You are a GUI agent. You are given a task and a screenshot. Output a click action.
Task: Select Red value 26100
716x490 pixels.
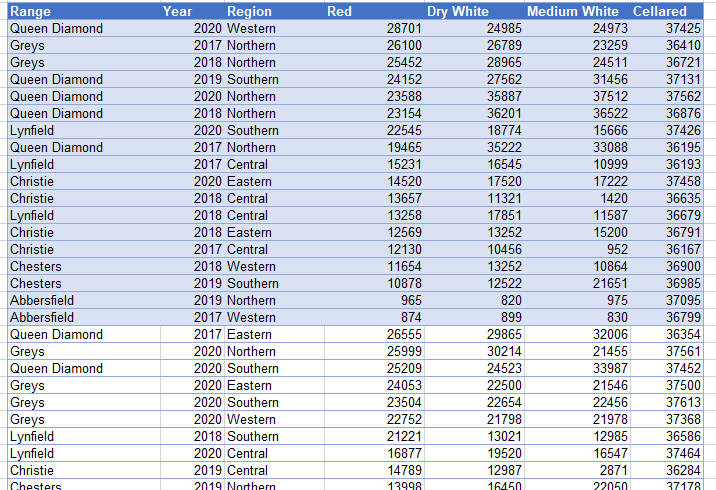pyautogui.click(x=404, y=46)
